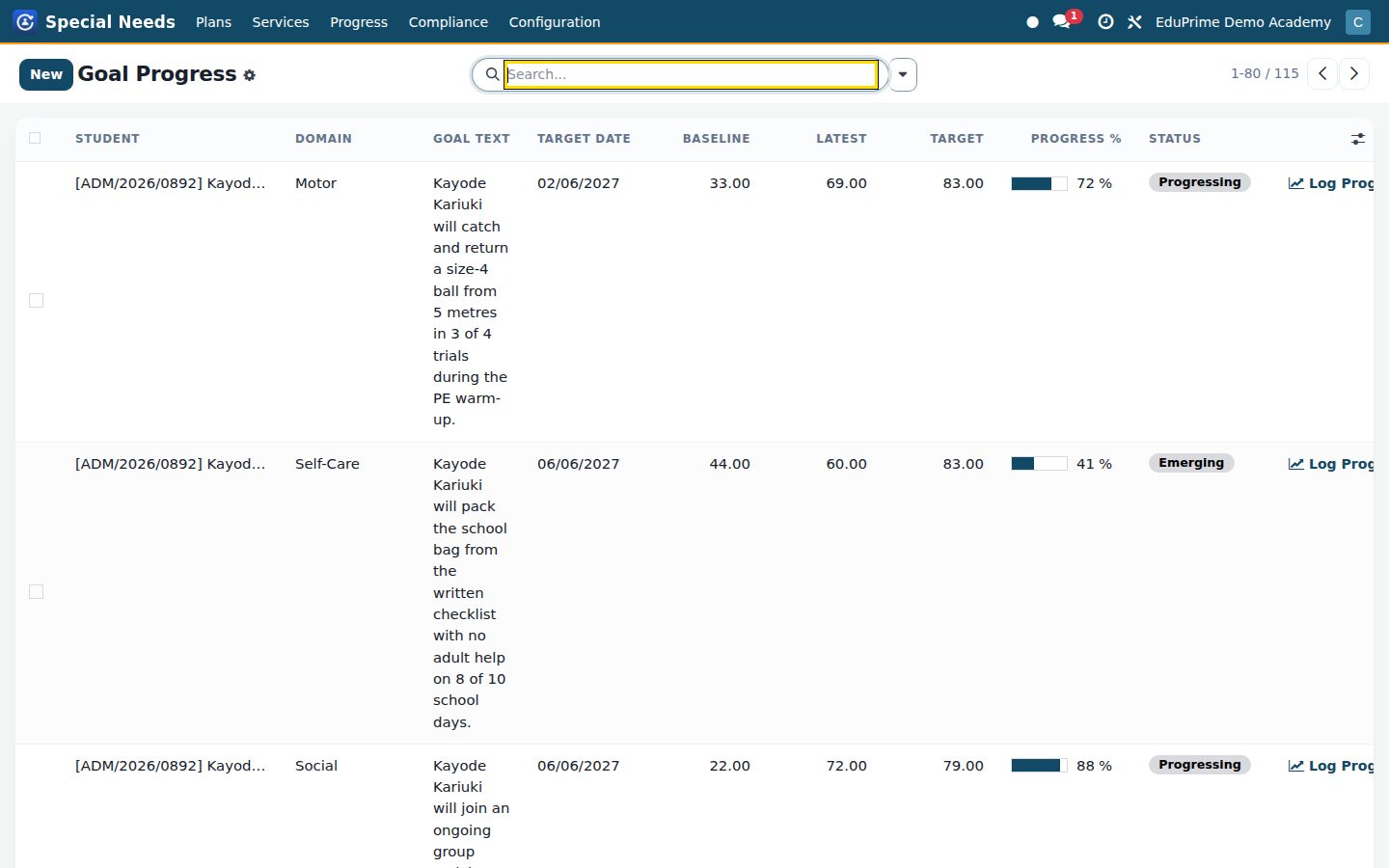Open the user avatar C menu
This screenshot has height=868, width=1389.
pos(1358,21)
